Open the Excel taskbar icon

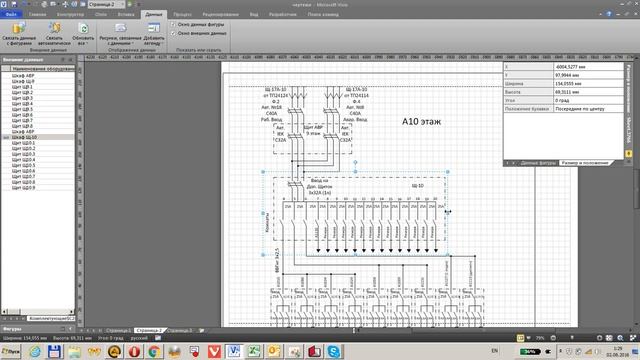tap(254, 351)
